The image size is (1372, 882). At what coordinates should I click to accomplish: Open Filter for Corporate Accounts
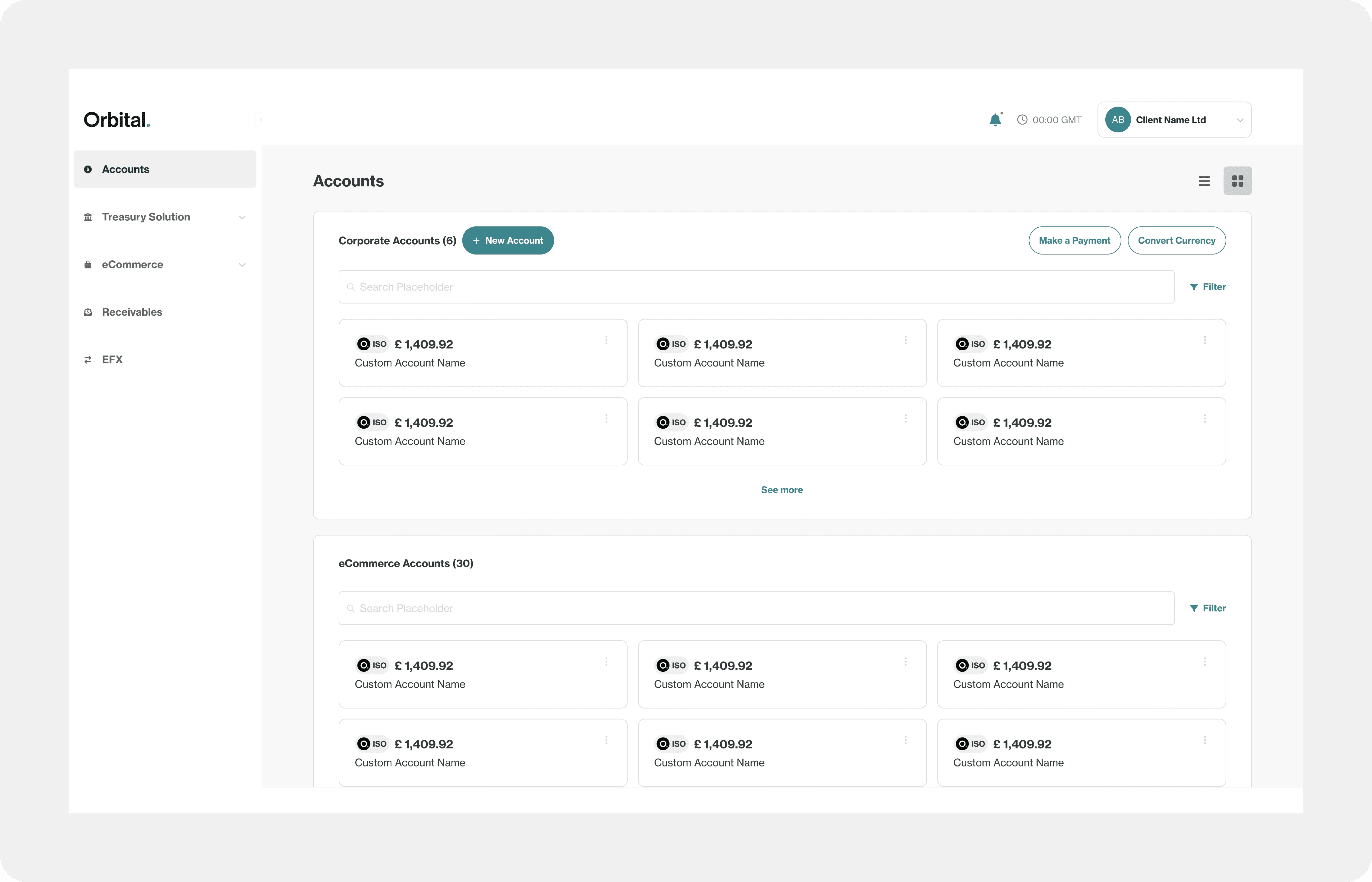point(1208,287)
